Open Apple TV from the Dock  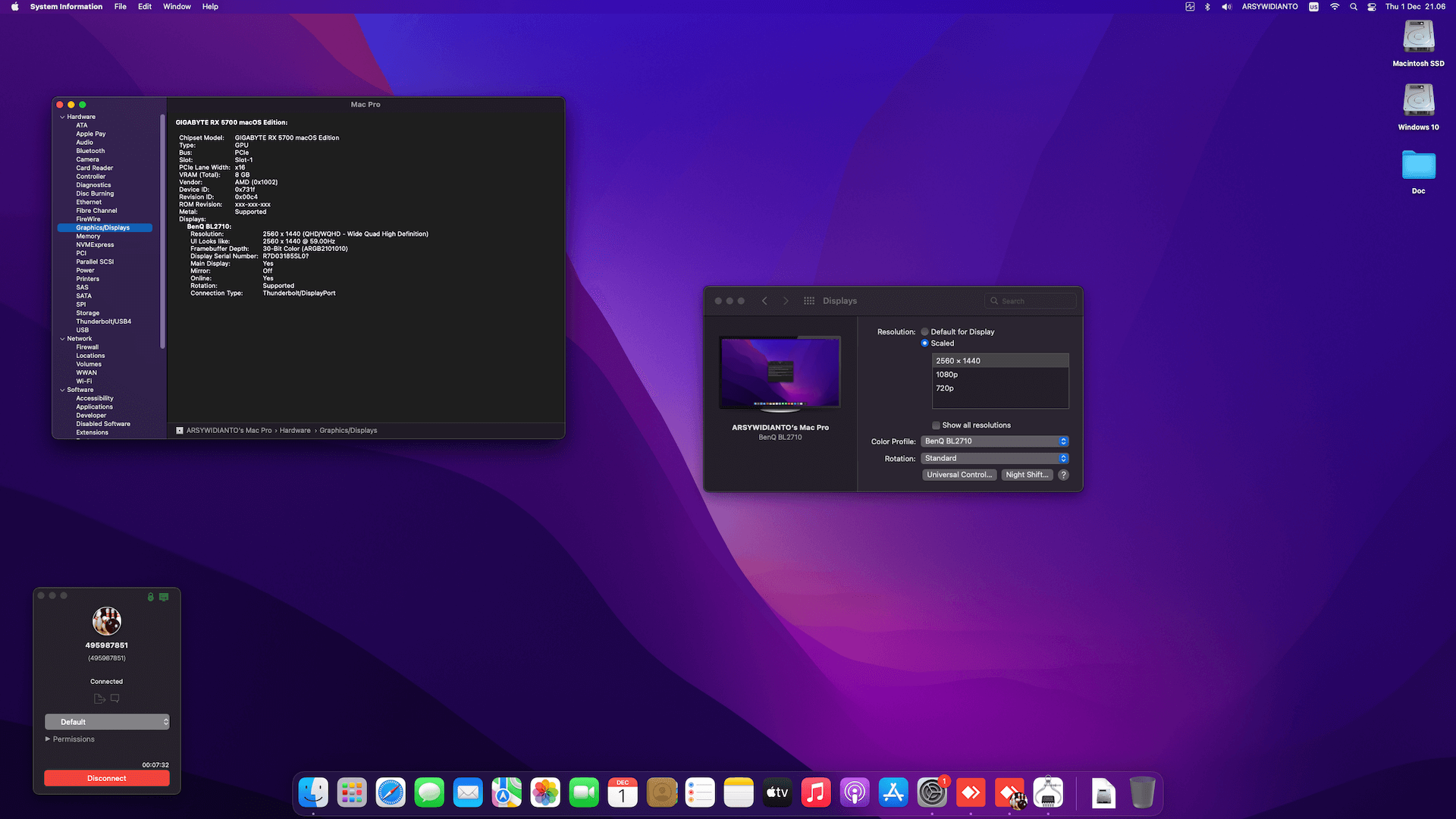coord(777,793)
